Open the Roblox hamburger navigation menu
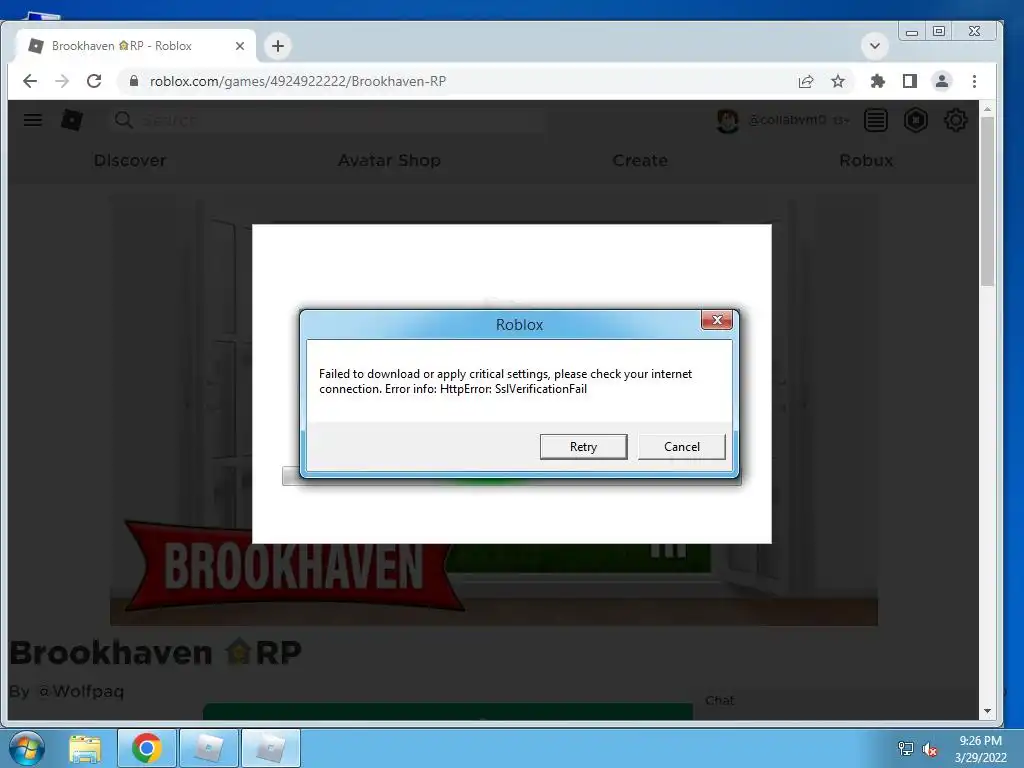The image size is (1024, 768). [33, 120]
